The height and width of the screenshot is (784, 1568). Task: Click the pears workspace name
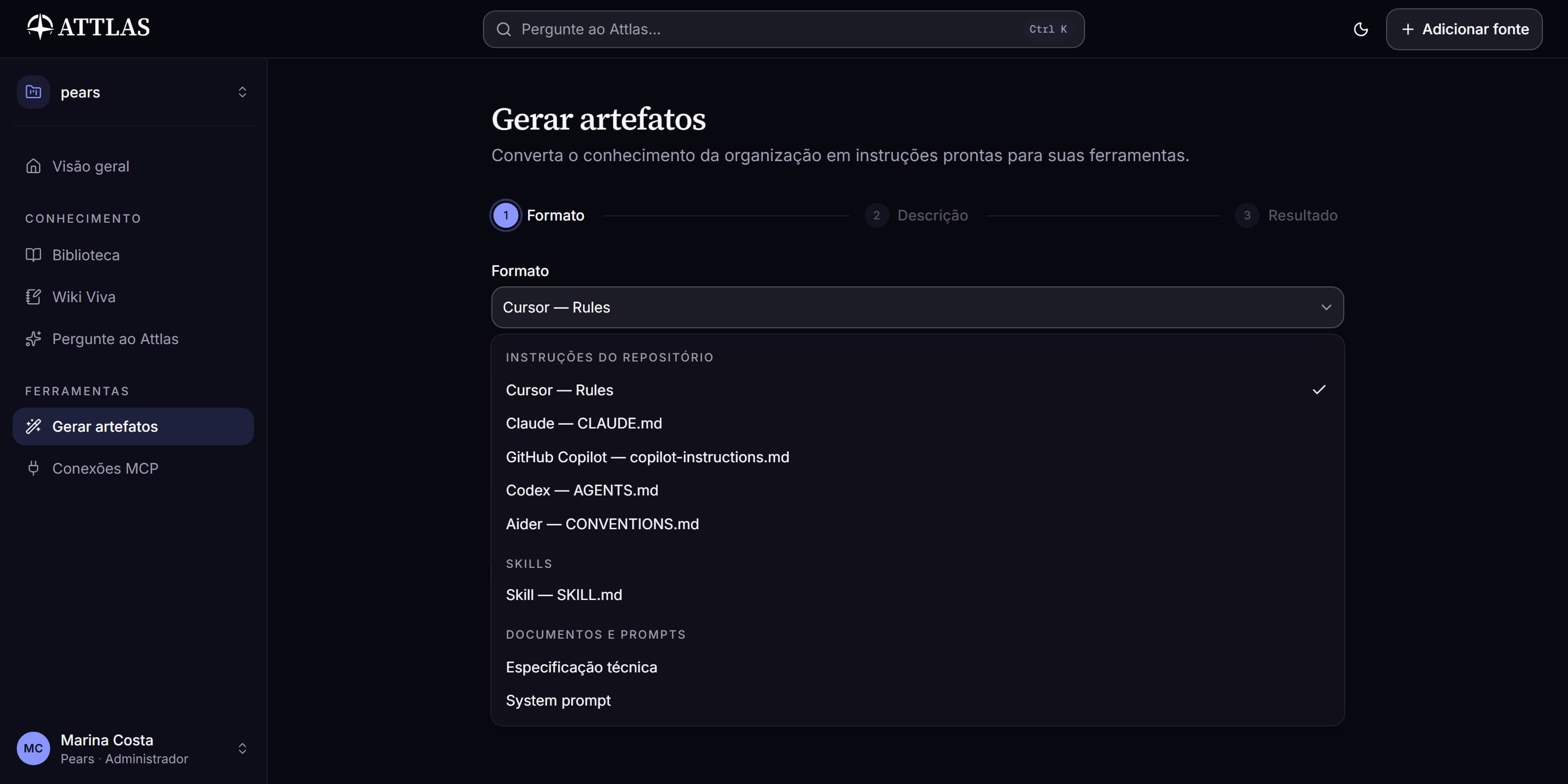pyautogui.click(x=81, y=92)
